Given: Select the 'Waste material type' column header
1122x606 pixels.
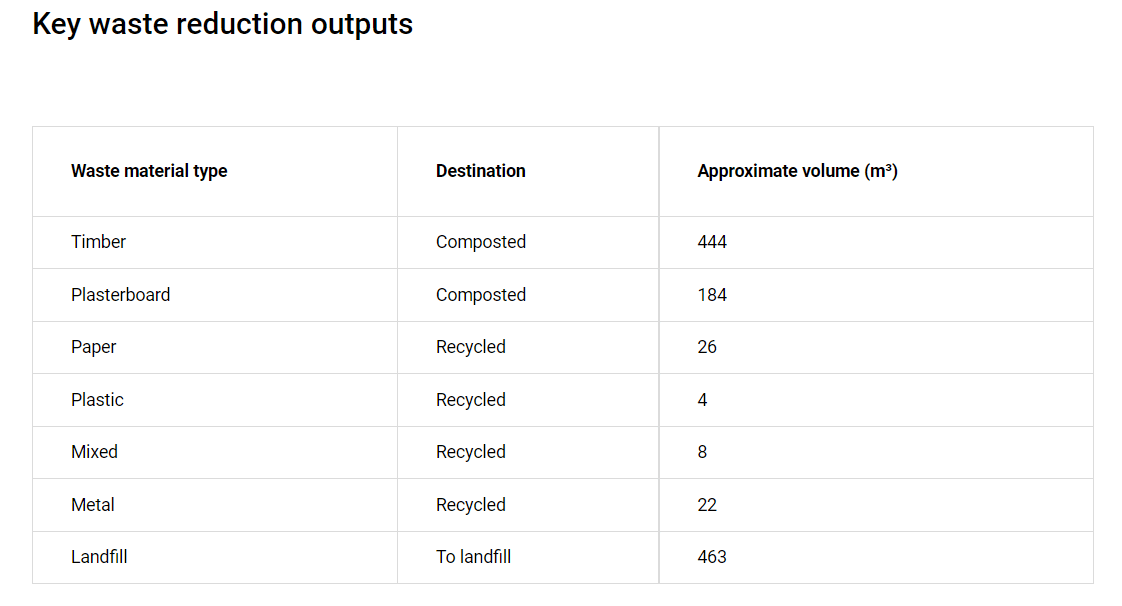Looking at the screenshot, I should 149,171.
